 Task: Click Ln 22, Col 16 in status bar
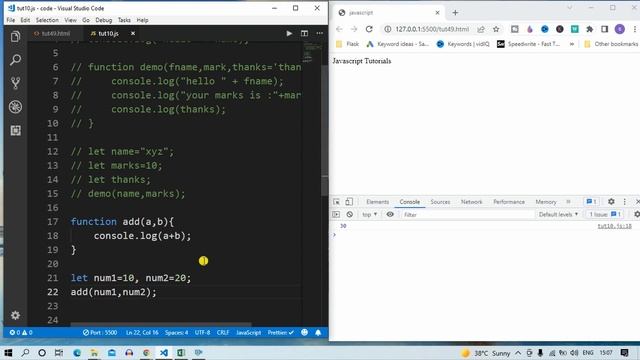point(142,333)
